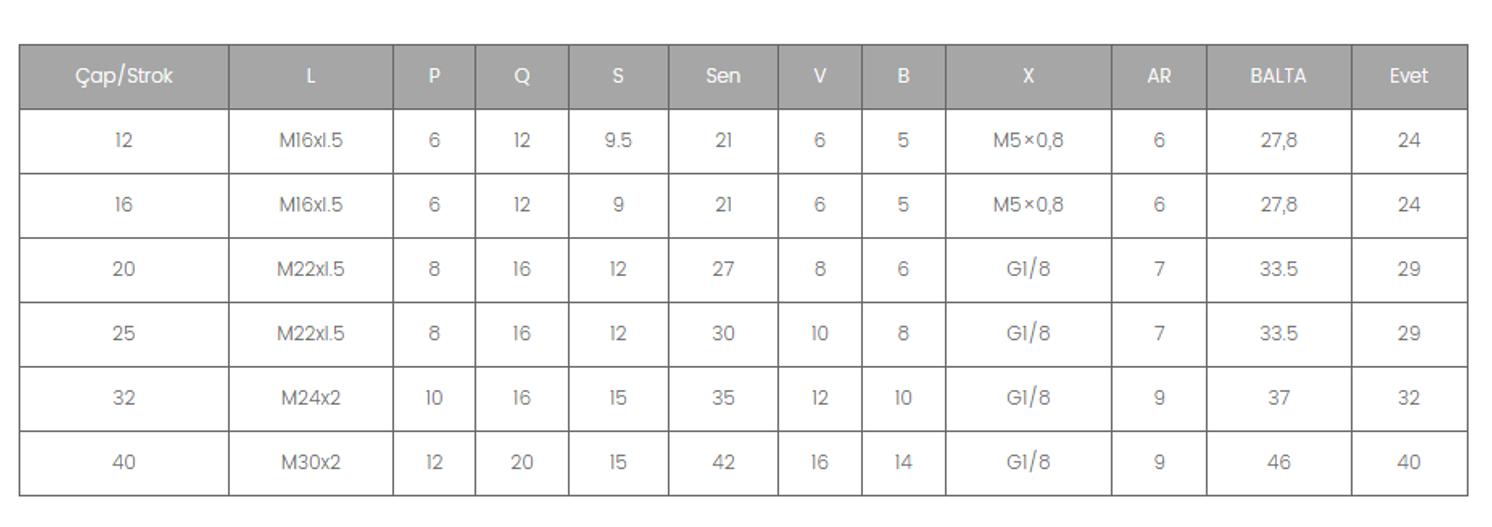Image resolution: width=1492 pixels, height=527 pixels.
Task: Click the BALTA value 37
Action: tap(1278, 398)
